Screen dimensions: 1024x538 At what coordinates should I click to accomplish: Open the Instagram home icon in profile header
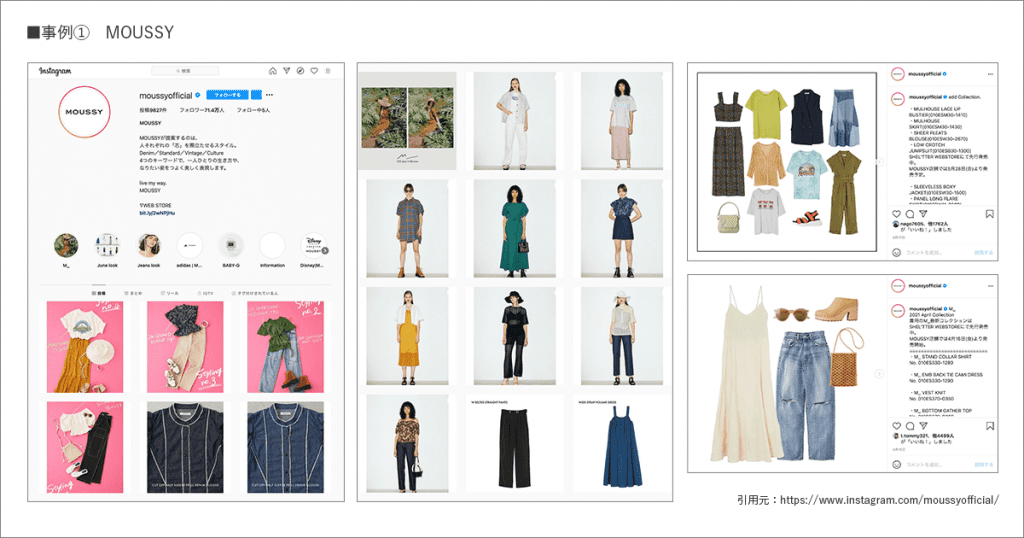[x=273, y=71]
